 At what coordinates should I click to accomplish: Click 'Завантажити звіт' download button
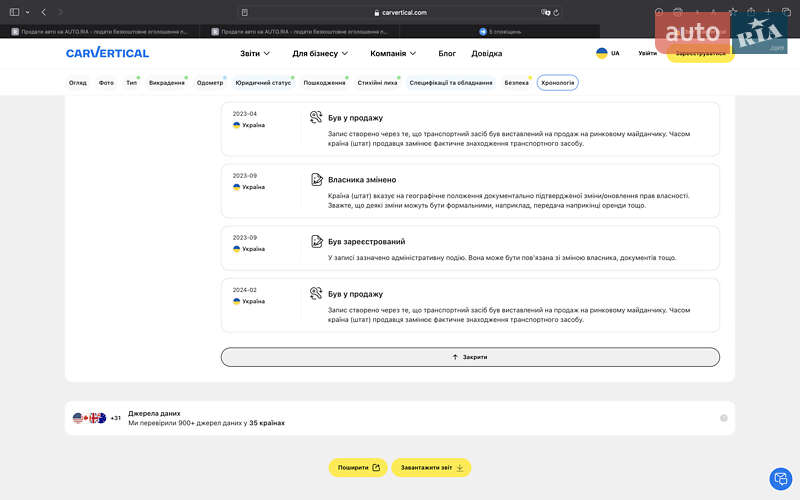pos(431,467)
